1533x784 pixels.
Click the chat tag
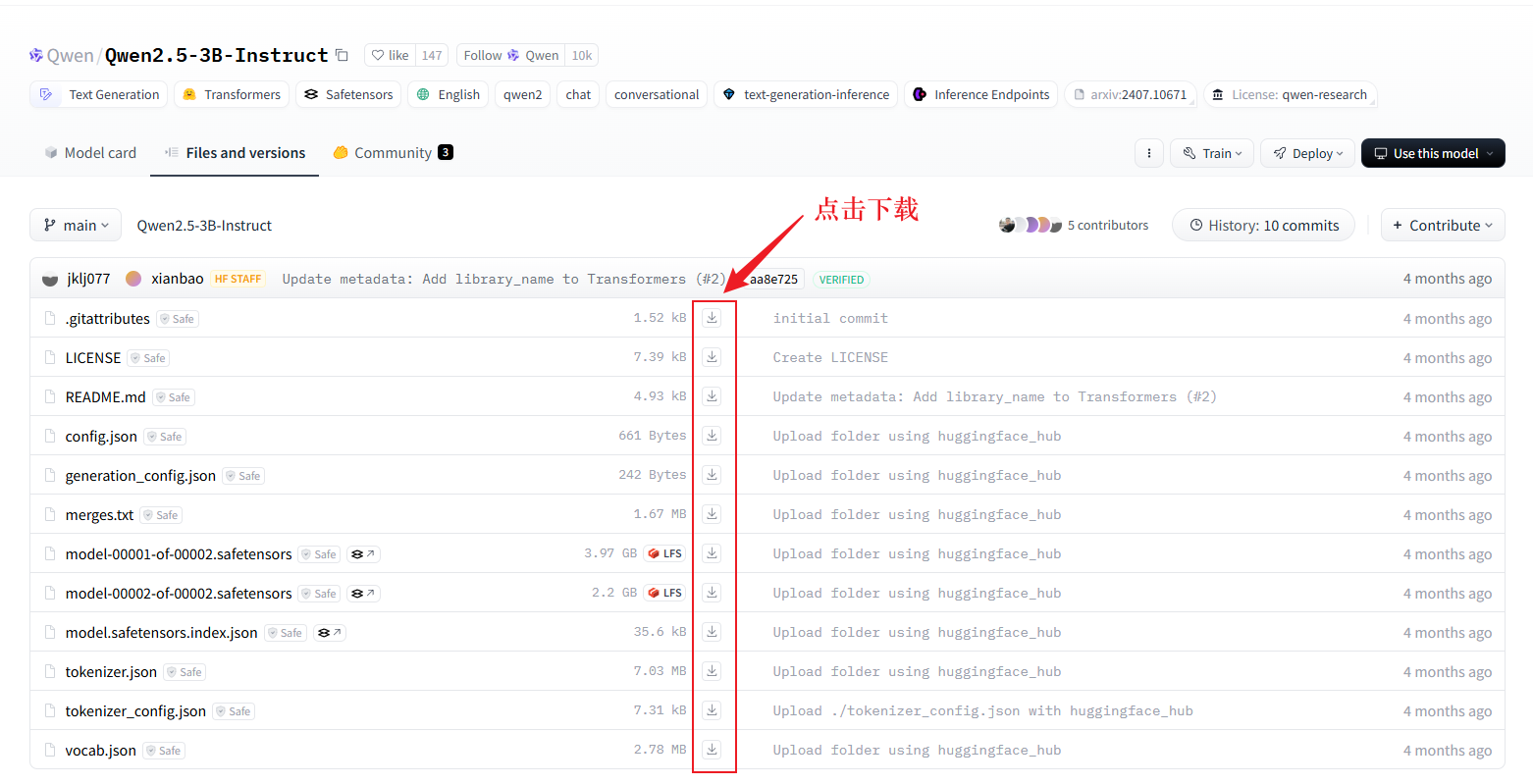point(578,94)
